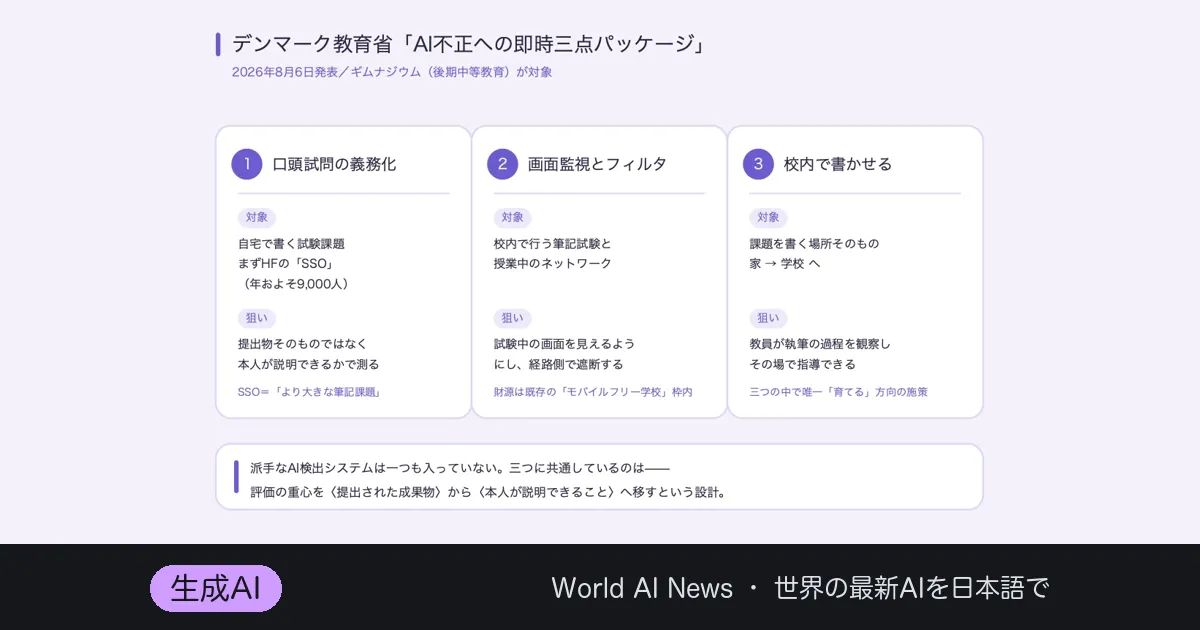
Task: Click the line 本人が説明できるかで測る
Action: 309,364
